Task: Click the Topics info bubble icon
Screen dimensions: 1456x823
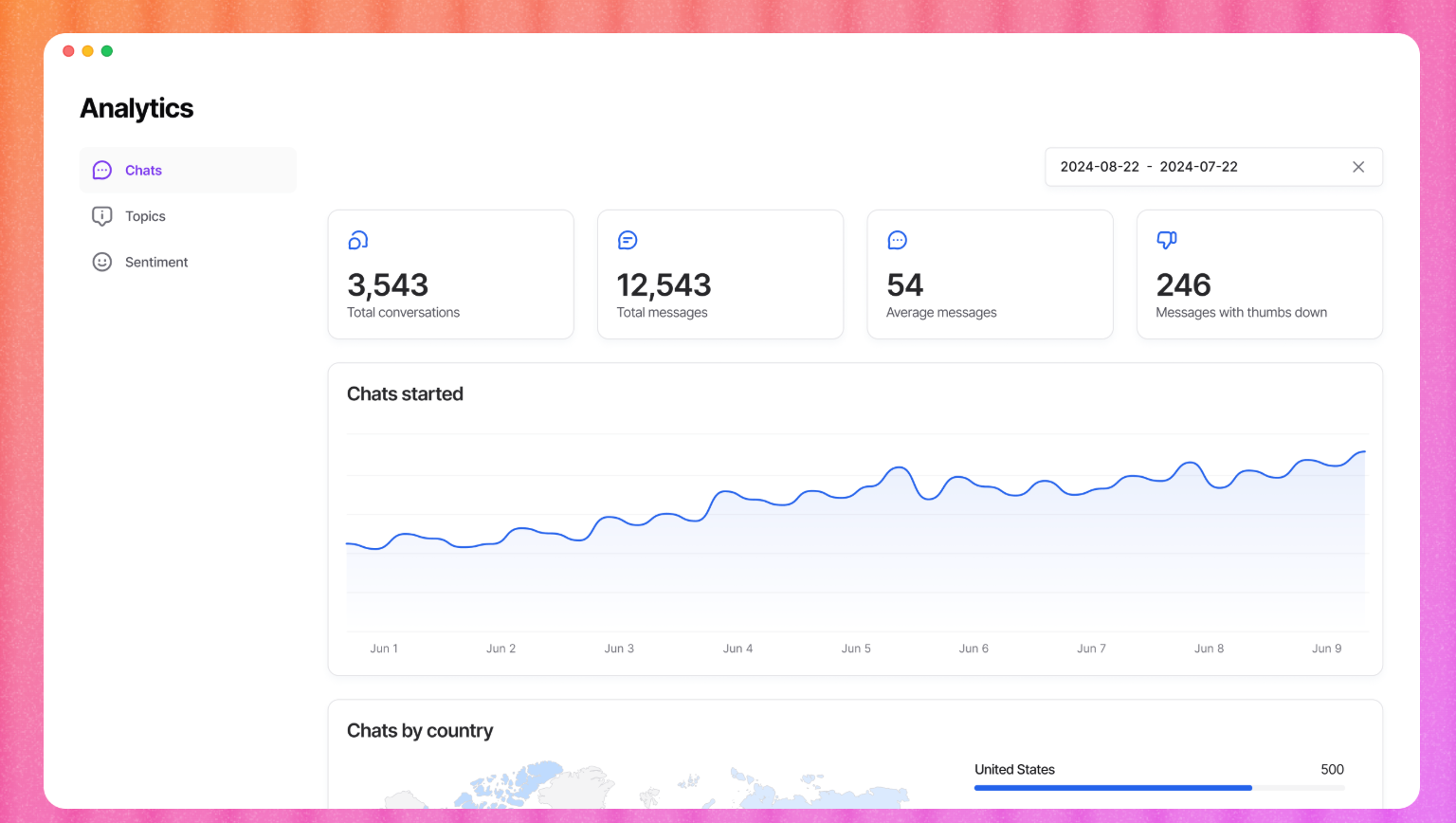Action: pos(102,216)
